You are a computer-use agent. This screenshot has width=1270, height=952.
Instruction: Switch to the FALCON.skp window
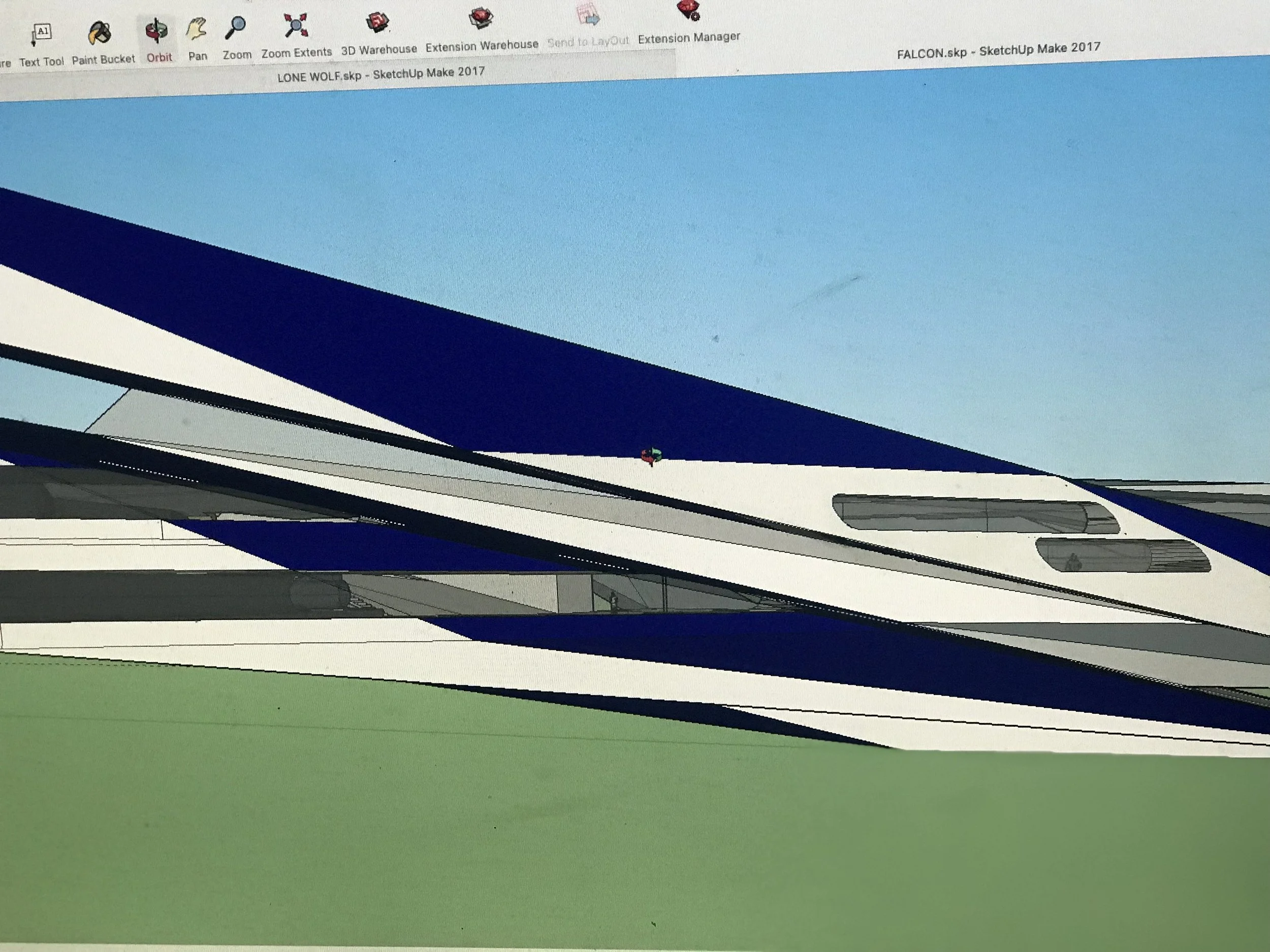998,50
